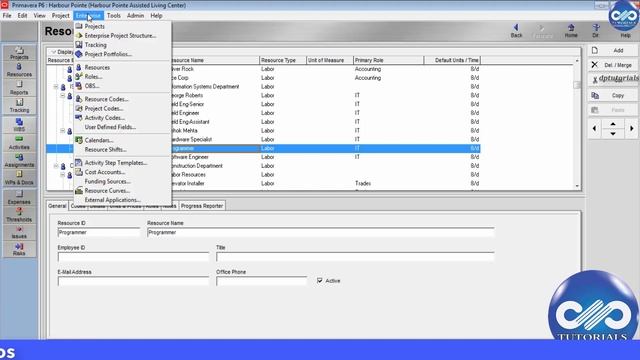The height and width of the screenshot is (360, 640).
Task: Open Thresholds in the left sidebar
Action: point(19,215)
